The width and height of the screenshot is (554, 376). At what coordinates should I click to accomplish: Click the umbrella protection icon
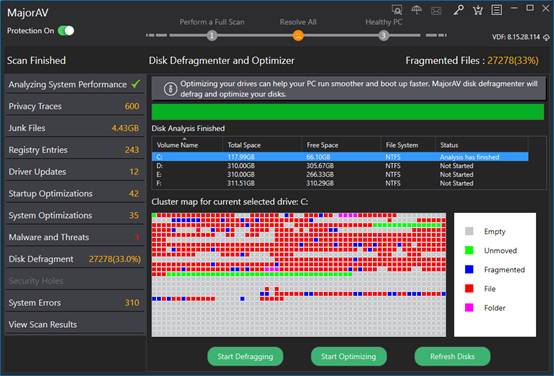coord(417,10)
